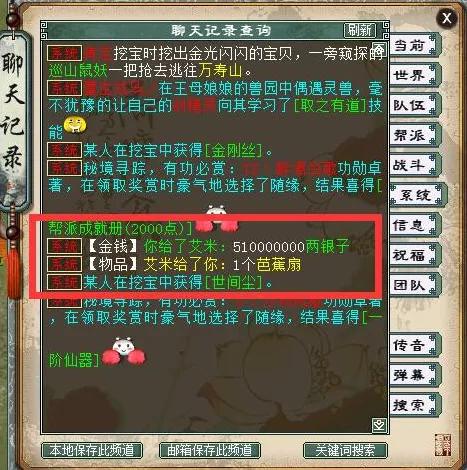
Task: Click the scroll-up arrow icon in chat log
Action: click(x=379, y=48)
